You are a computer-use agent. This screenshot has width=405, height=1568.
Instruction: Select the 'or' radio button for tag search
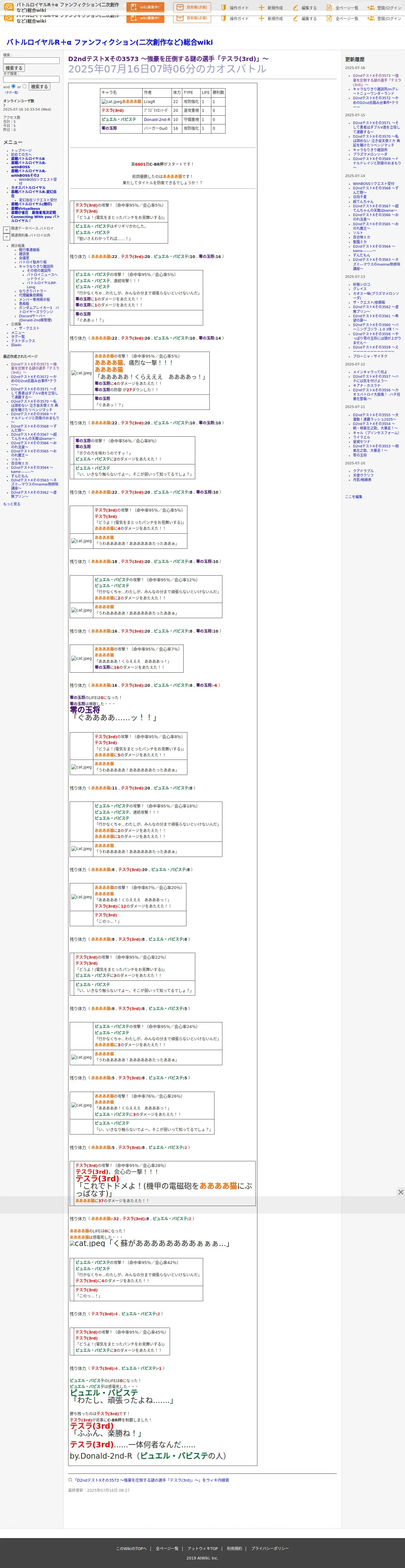[24, 86]
